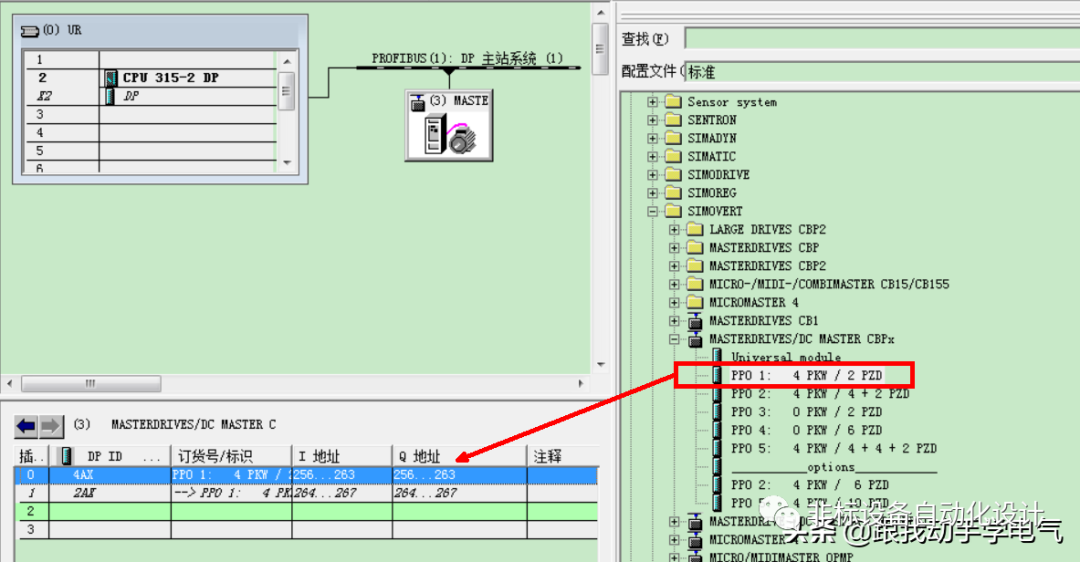
Task: Select PPO 2: 4 PKW / 4 + 2 PZD
Action: (x=820, y=394)
